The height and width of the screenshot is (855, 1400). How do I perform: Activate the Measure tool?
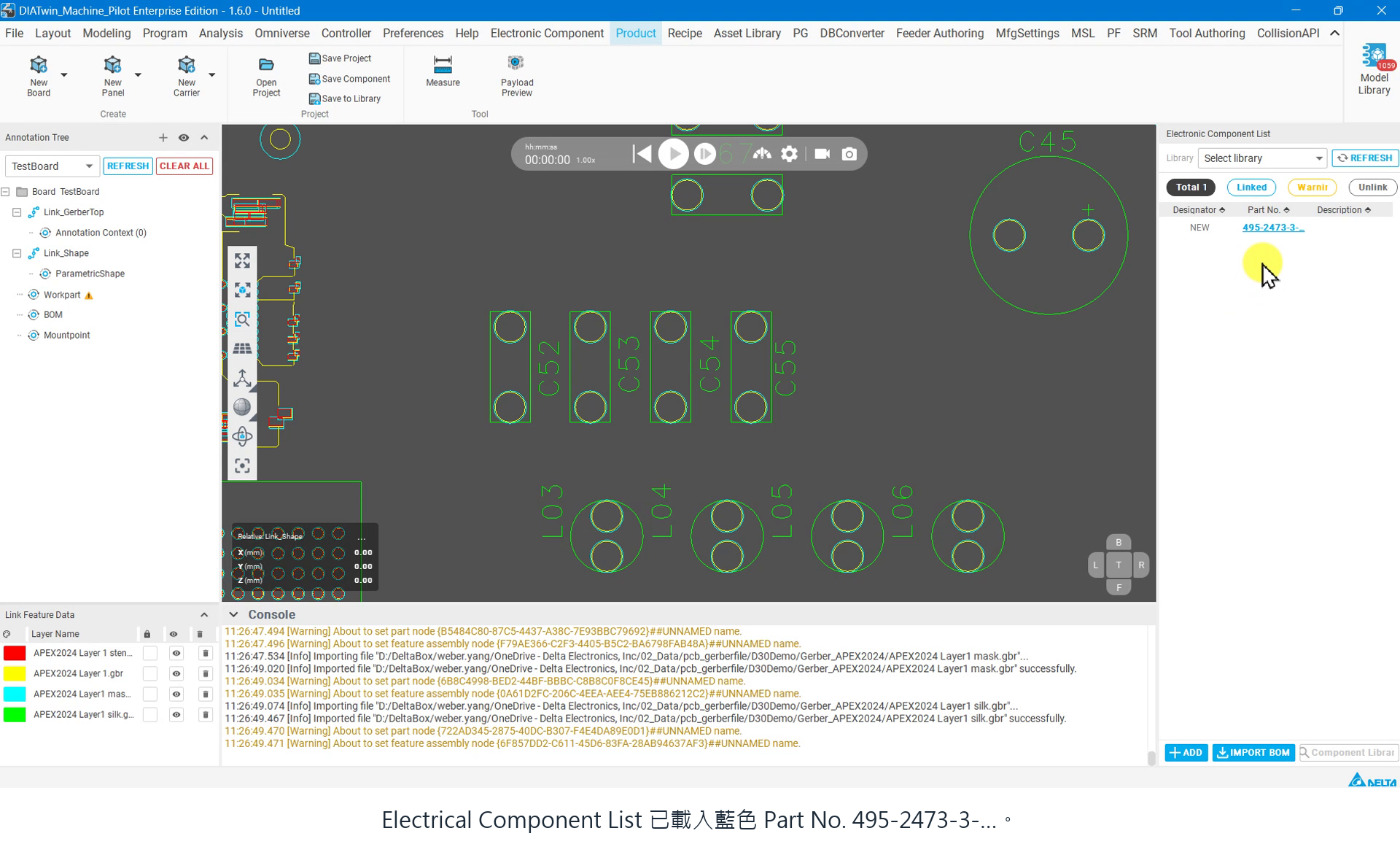pyautogui.click(x=443, y=71)
